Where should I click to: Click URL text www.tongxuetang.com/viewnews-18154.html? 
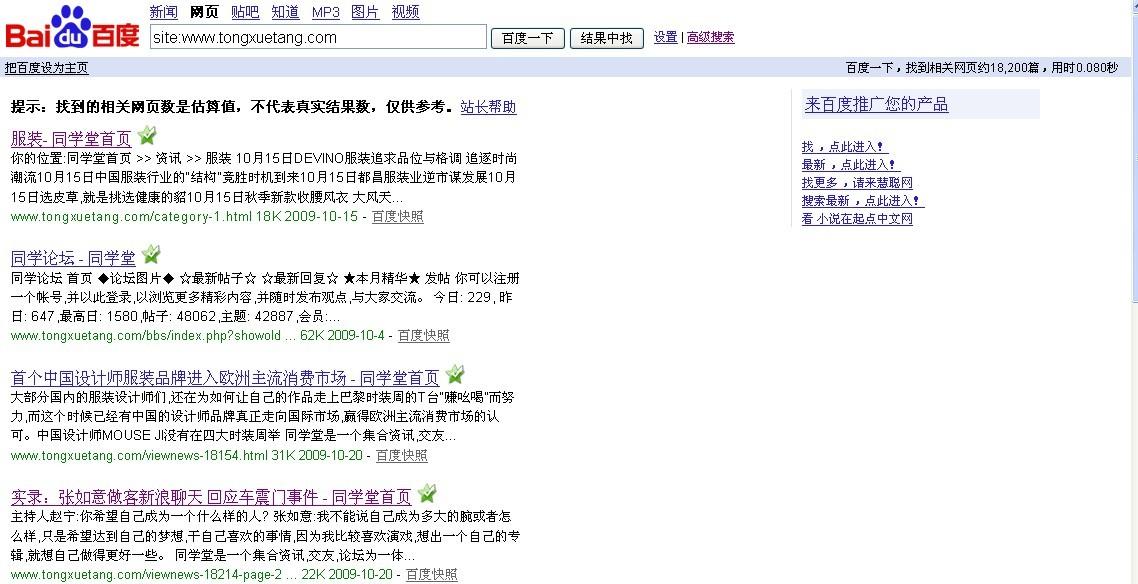[x=139, y=455]
